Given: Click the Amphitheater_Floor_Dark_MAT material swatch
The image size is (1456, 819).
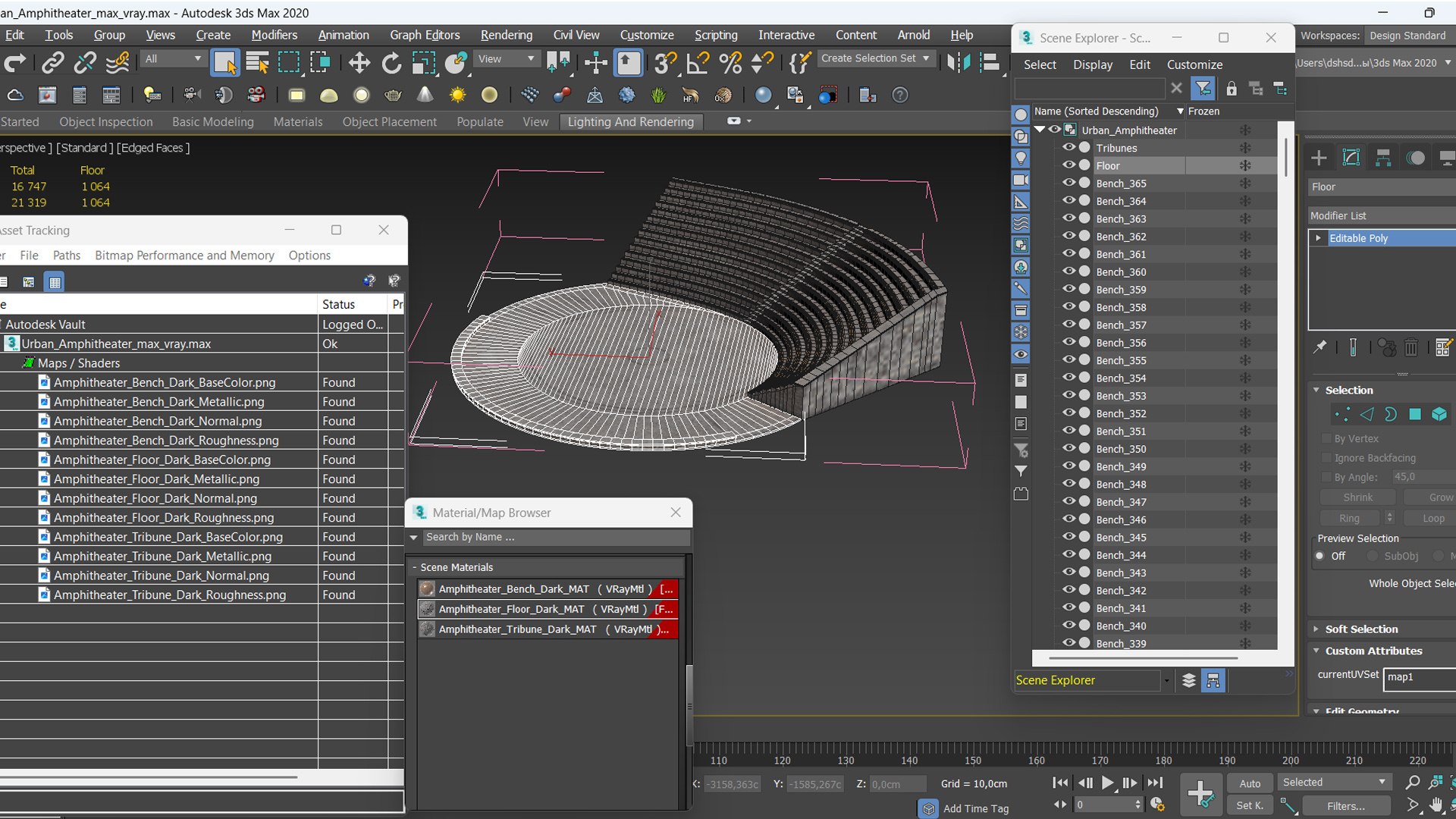Looking at the screenshot, I should pyautogui.click(x=428, y=609).
